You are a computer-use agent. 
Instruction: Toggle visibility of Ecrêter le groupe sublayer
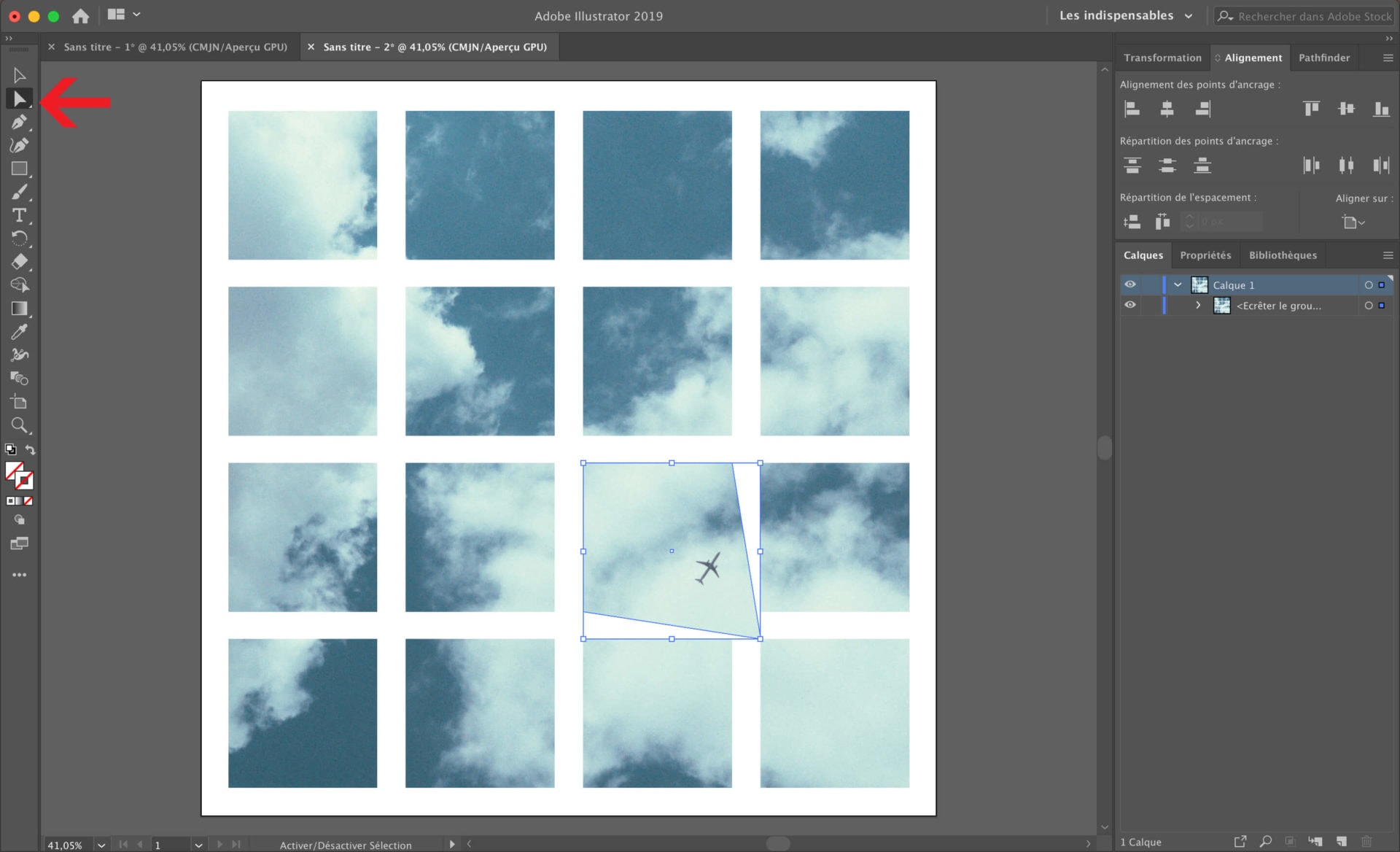pyautogui.click(x=1130, y=306)
